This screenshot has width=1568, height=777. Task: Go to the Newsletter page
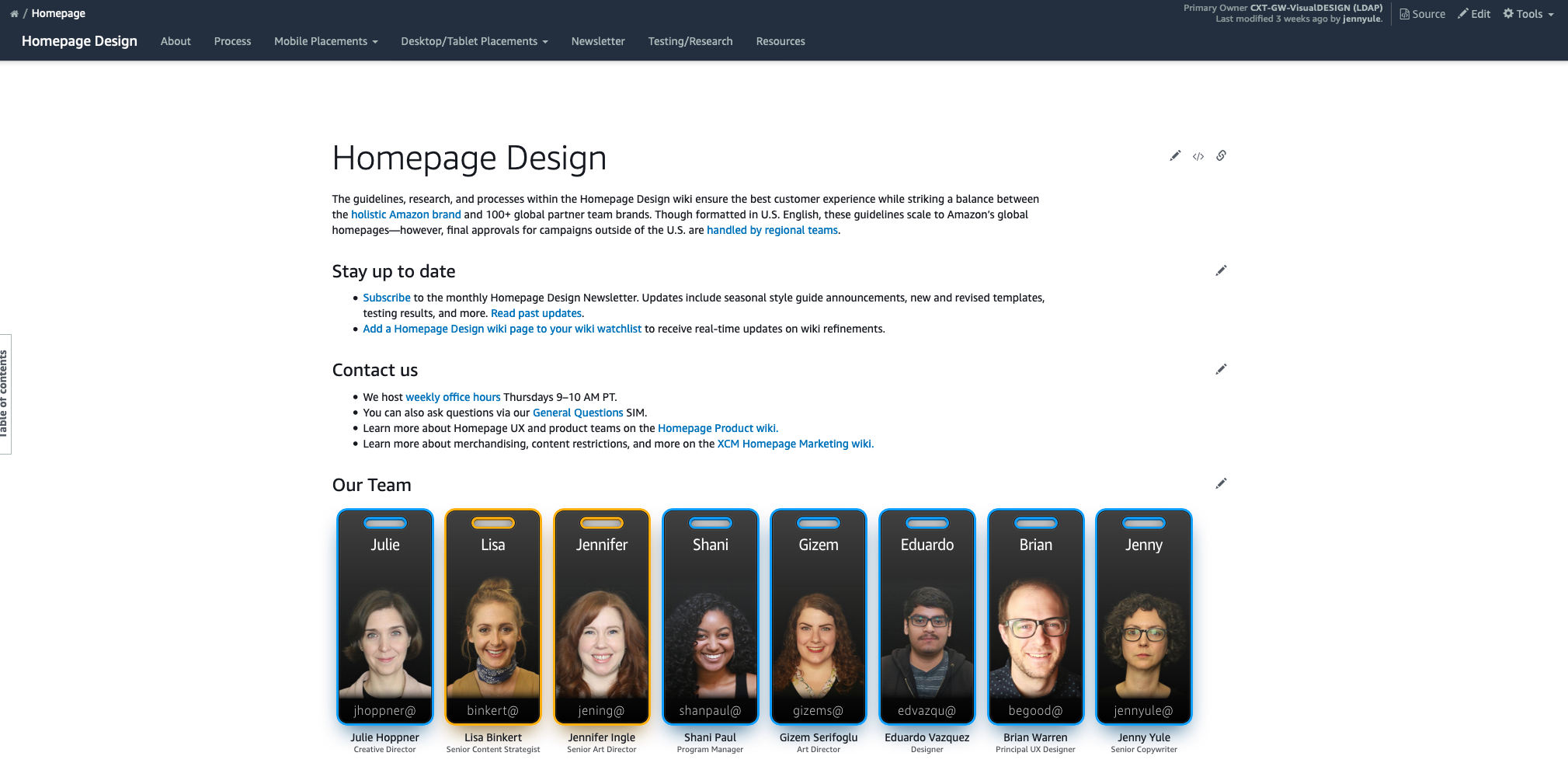point(598,41)
